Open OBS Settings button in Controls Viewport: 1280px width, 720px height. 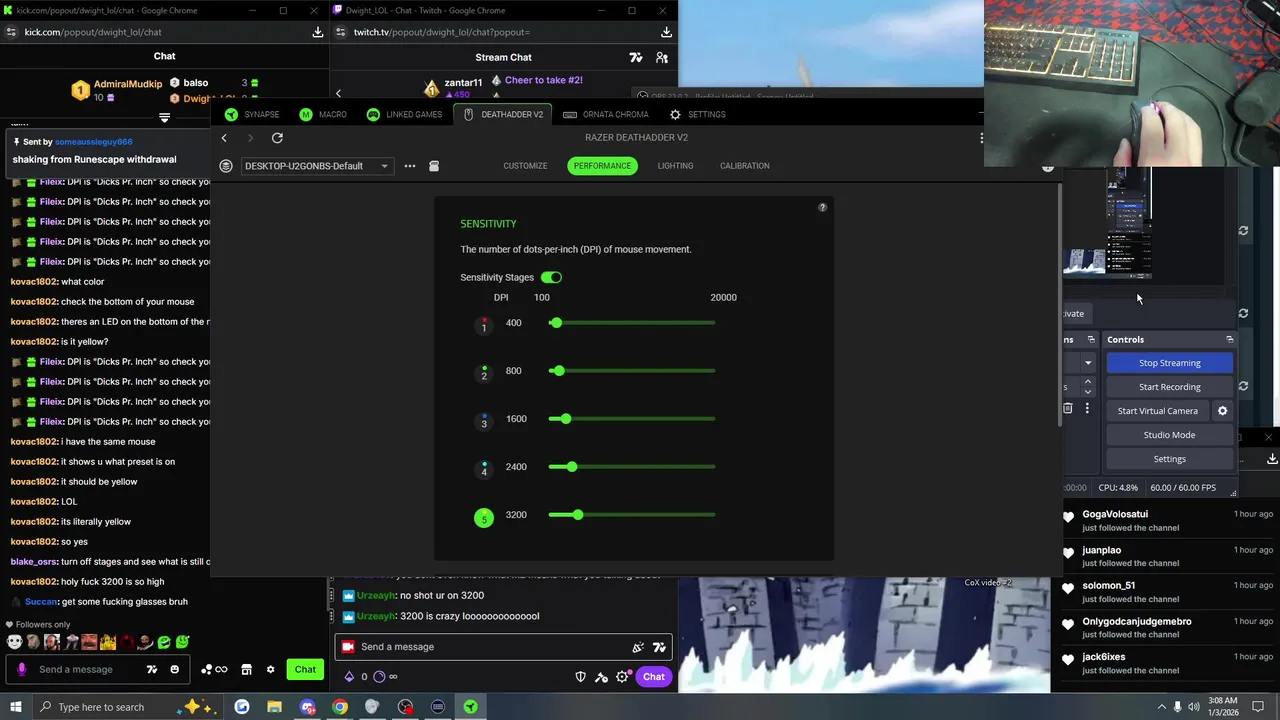click(1169, 459)
